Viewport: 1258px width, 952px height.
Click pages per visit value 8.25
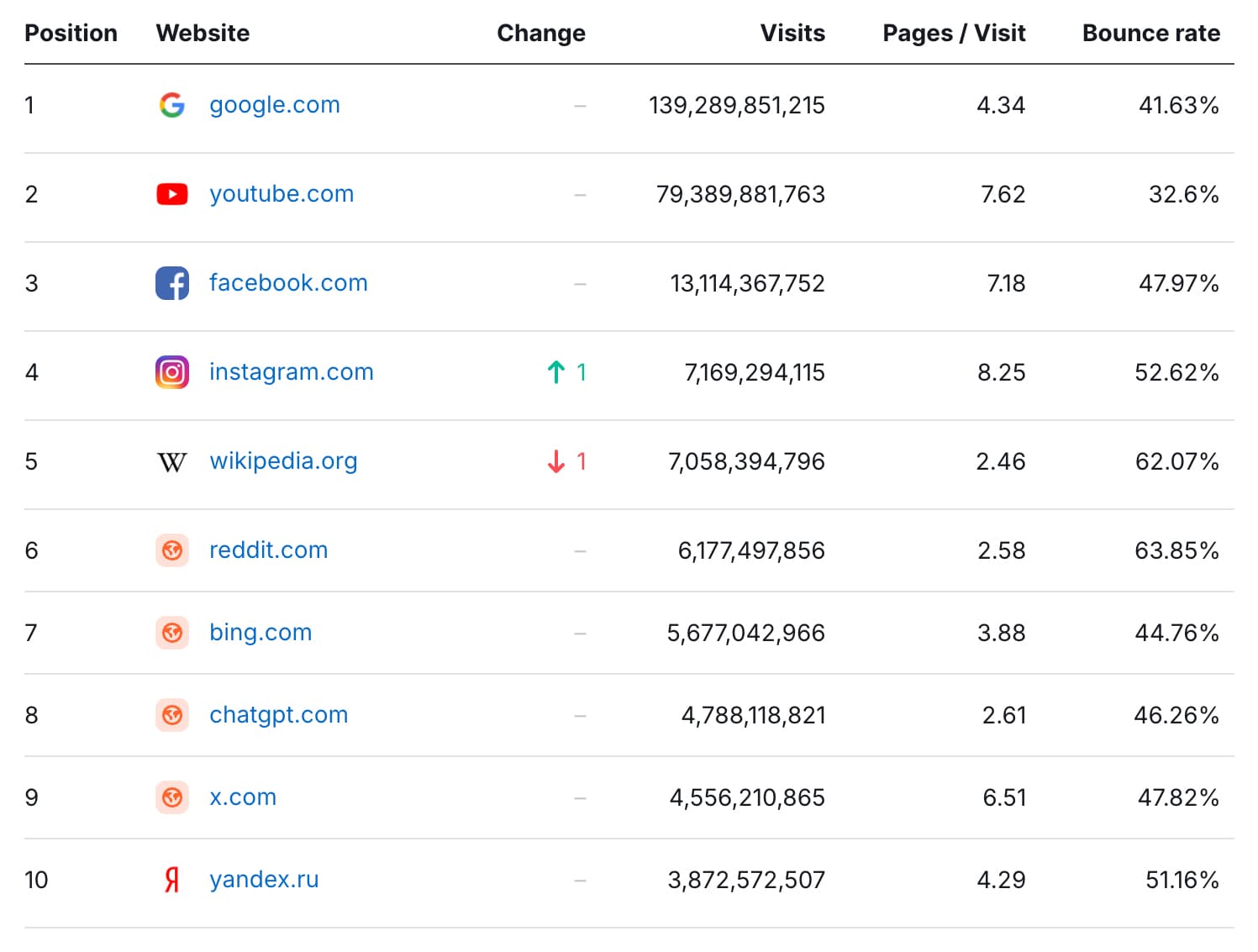[x=1002, y=372]
